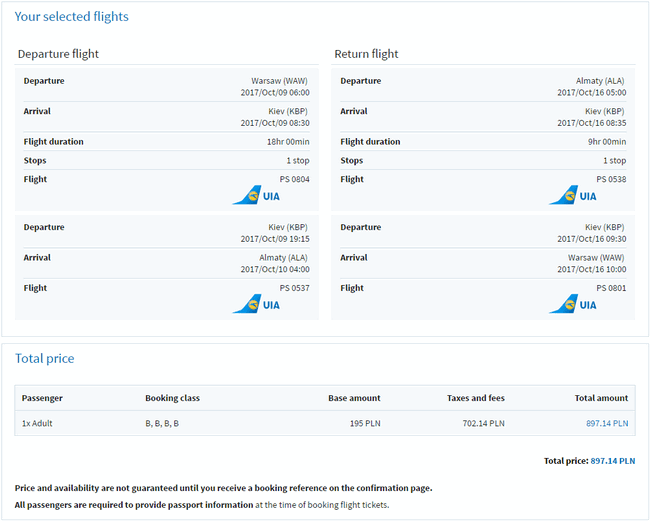Click the '1x Adult' passenger row
Viewport: 650px width, 521px height.
click(x=37, y=423)
